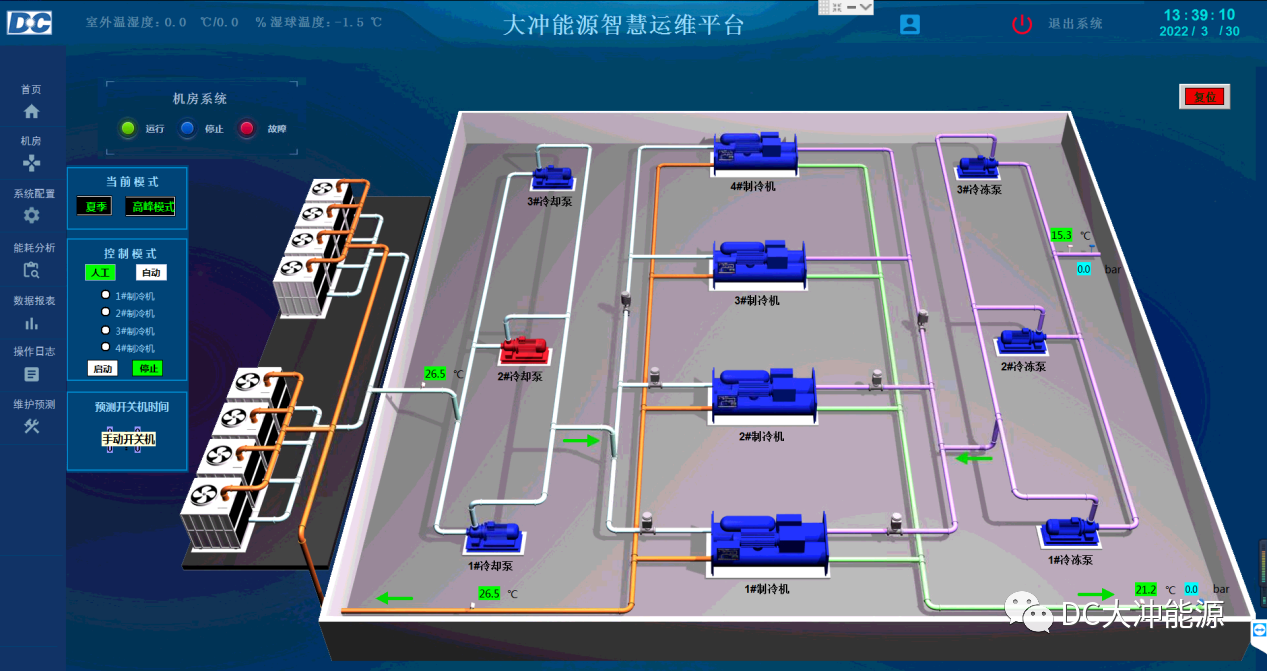Select the 1#冷冻泵 pump
This screenshot has width=1267, height=671.
1072,531
